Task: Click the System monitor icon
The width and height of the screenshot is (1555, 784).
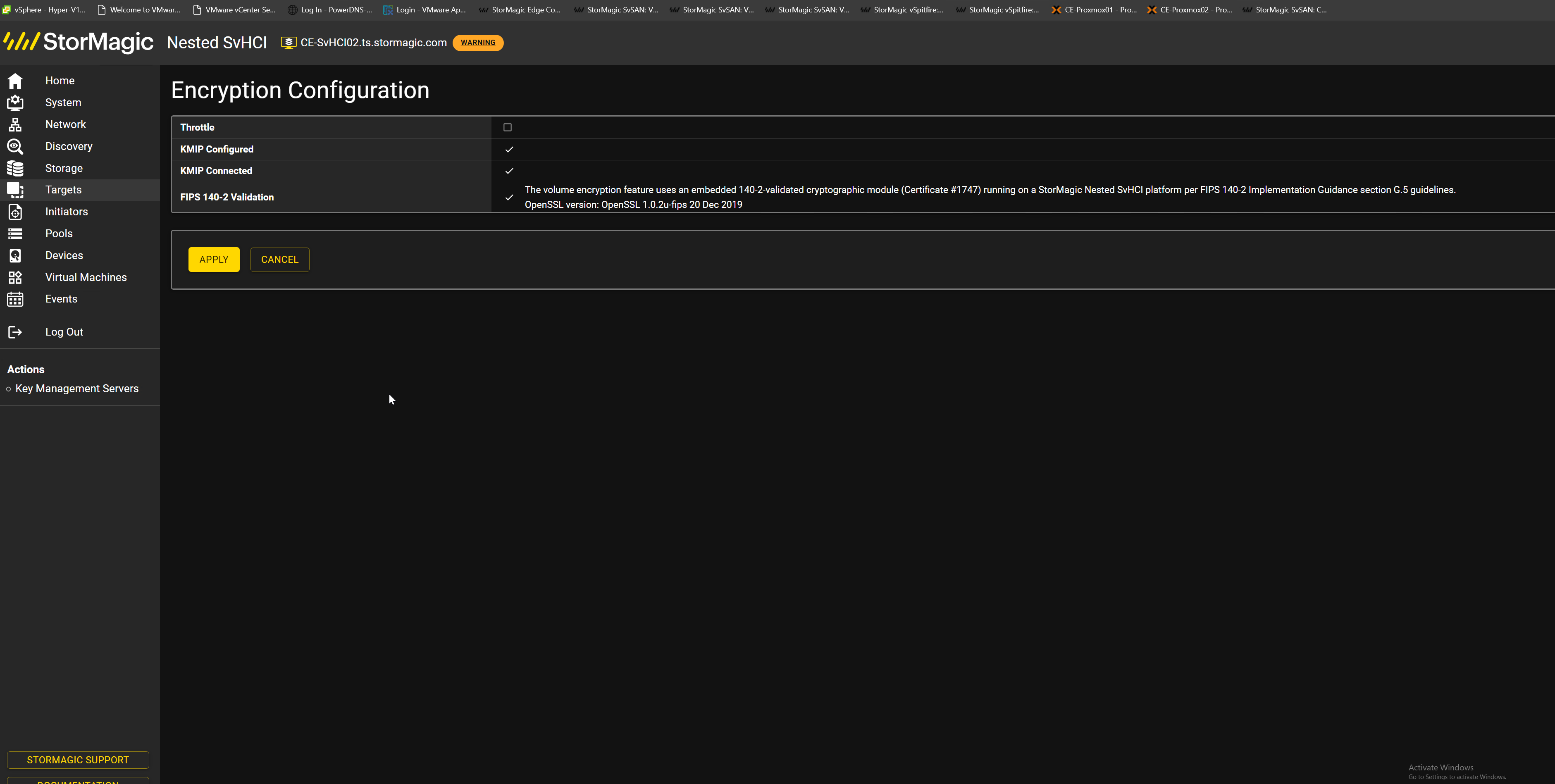Action: click(x=15, y=102)
